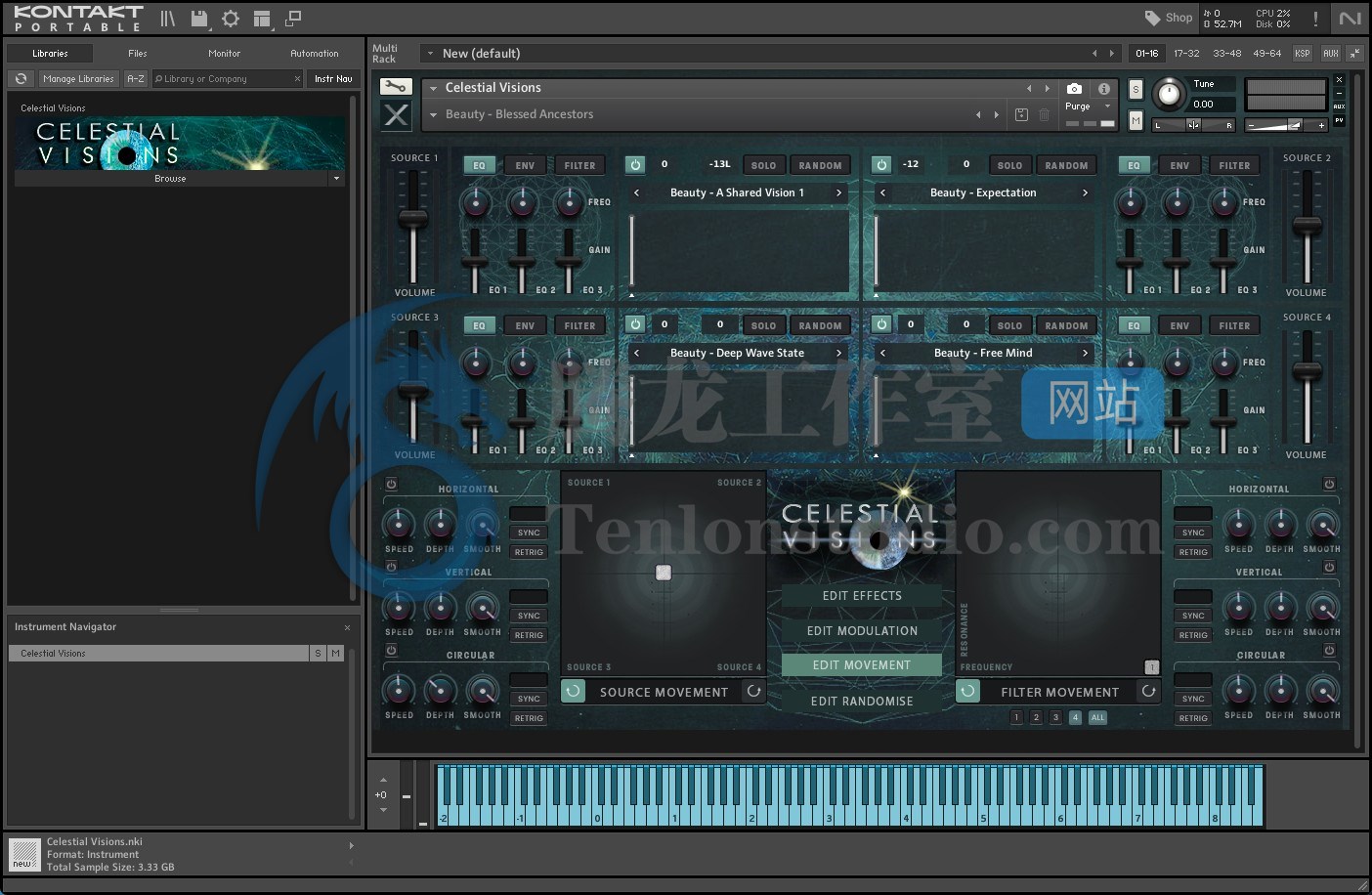
Task: Click the Native Instruments logo icon
Action: [x=1350, y=18]
